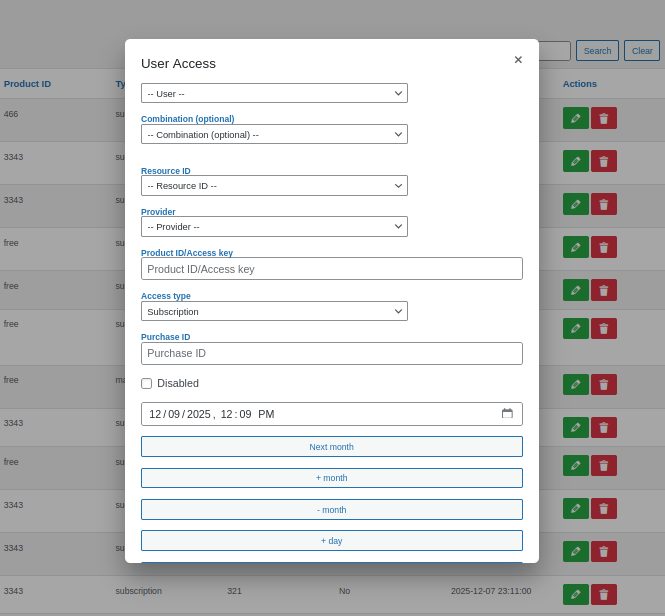The image size is (665, 616).
Task: Focus the Purchase ID input field
Action: click(331, 354)
